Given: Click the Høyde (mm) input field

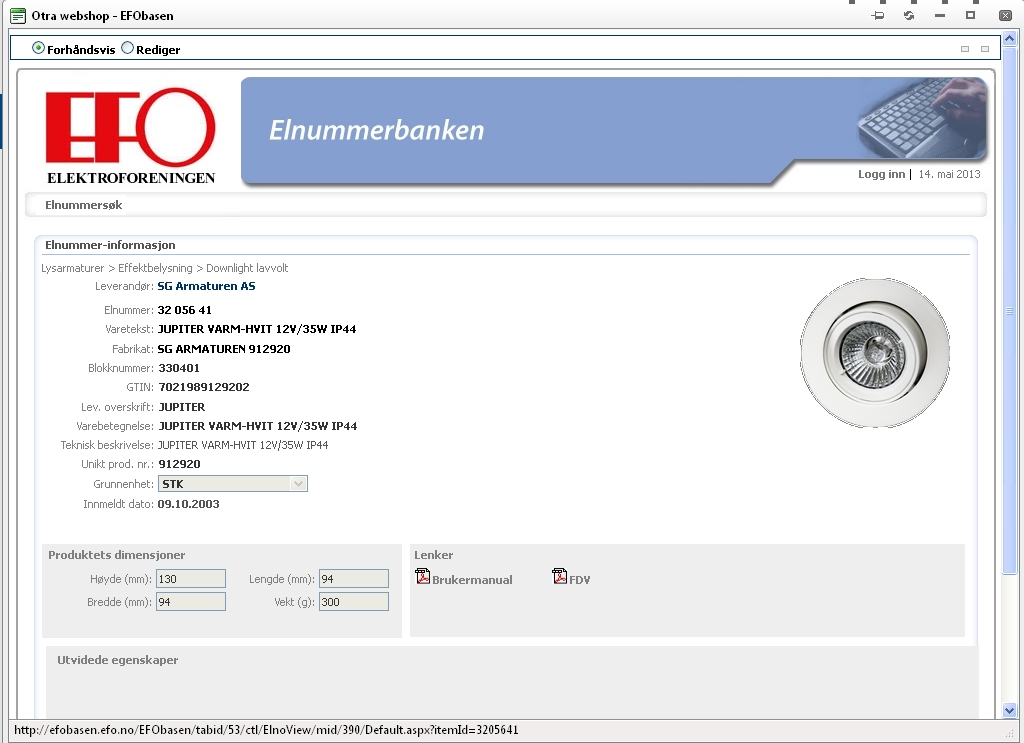Looking at the screenshot, I should [x=190, y=578].
